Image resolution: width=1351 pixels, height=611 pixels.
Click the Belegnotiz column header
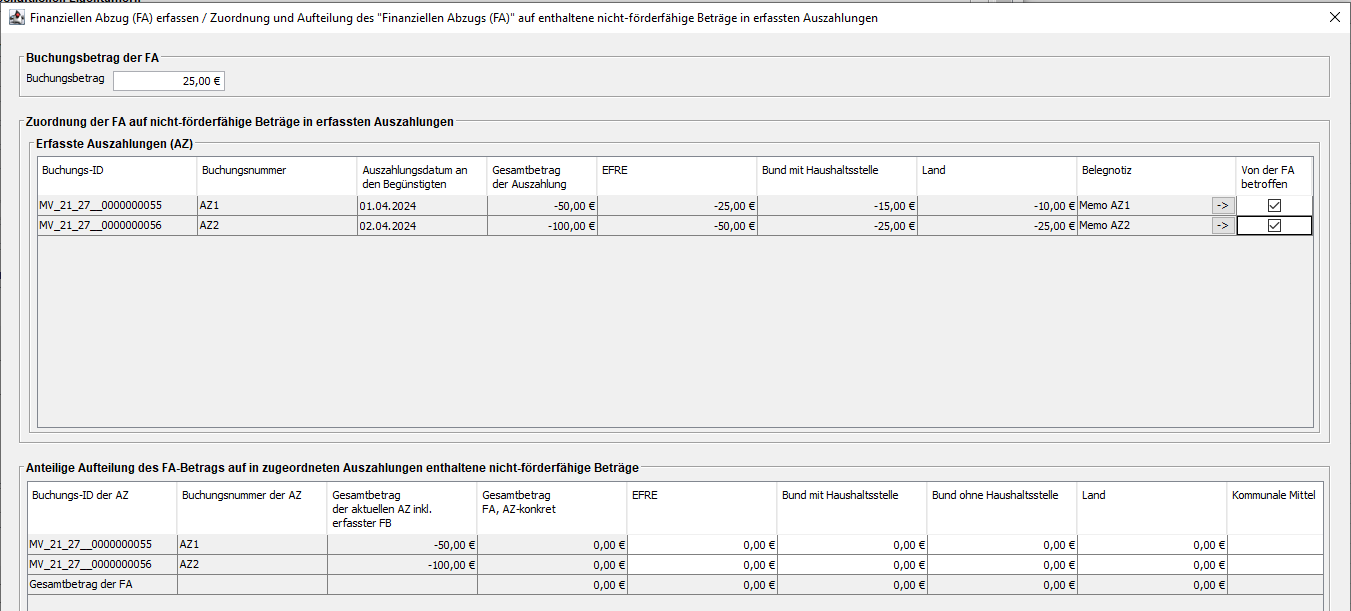[x=1157, y=176]
